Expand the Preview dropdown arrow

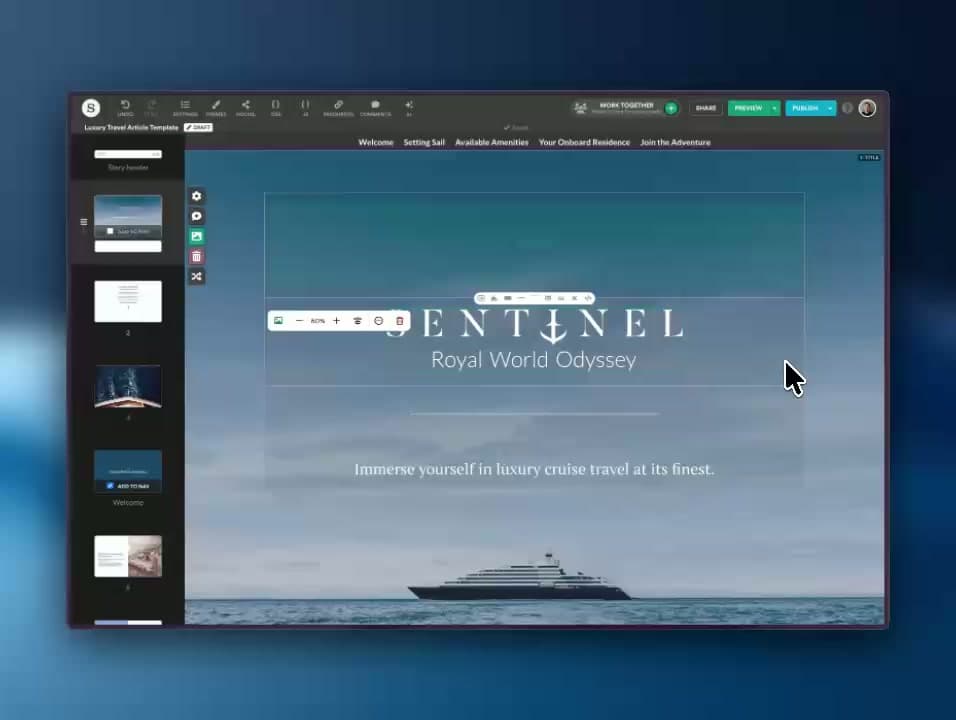coord(774,108)
